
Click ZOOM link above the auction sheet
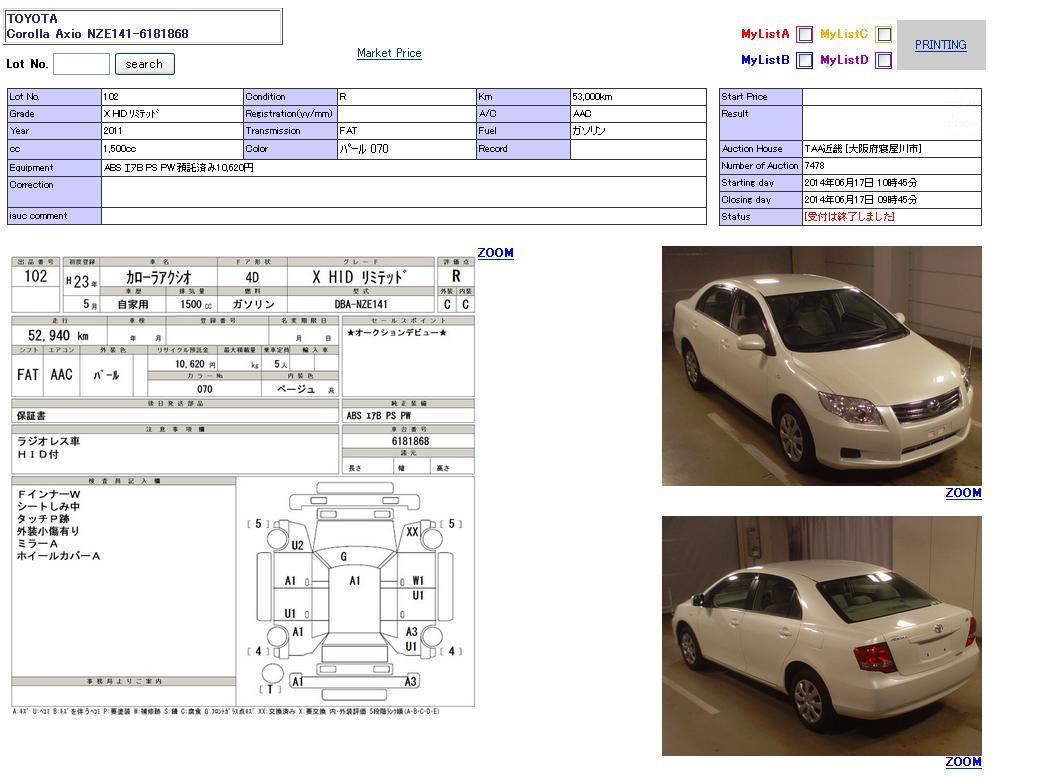point(495,253)
